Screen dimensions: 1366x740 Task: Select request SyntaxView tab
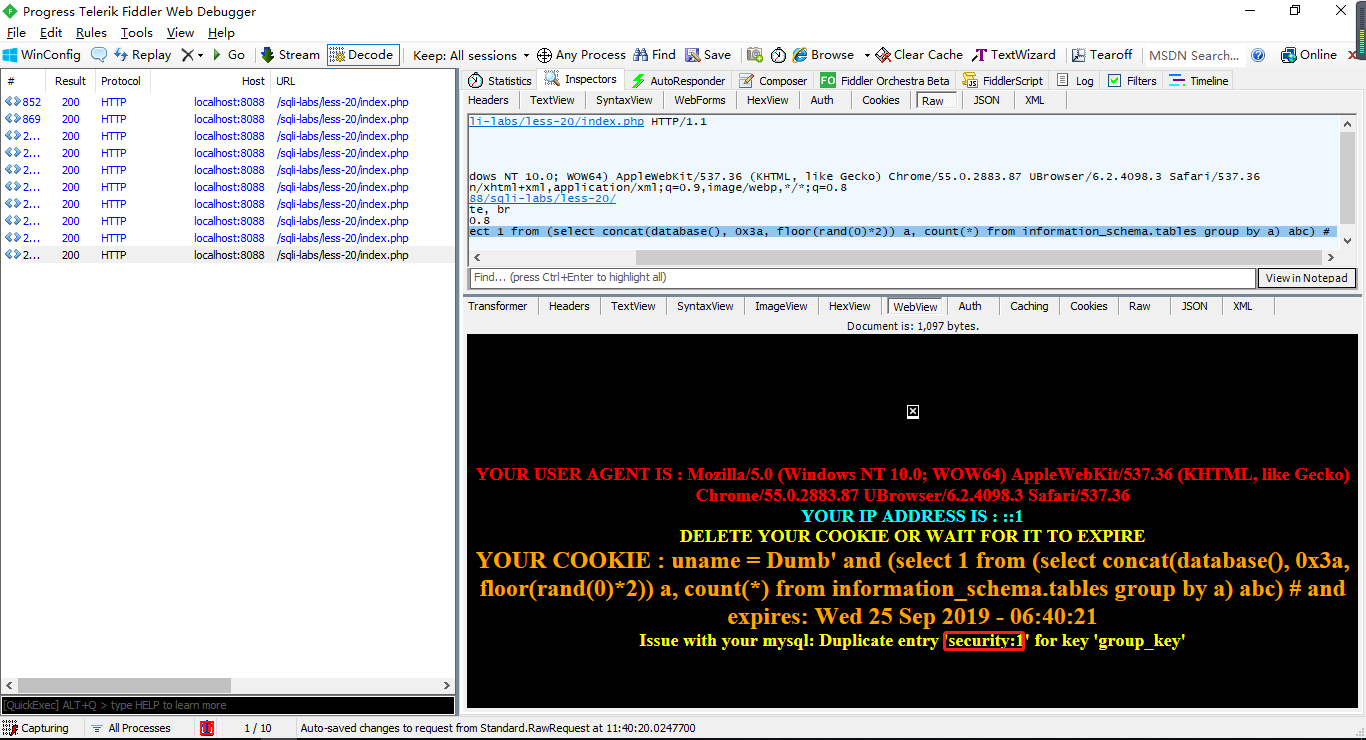tap(624, 100)
